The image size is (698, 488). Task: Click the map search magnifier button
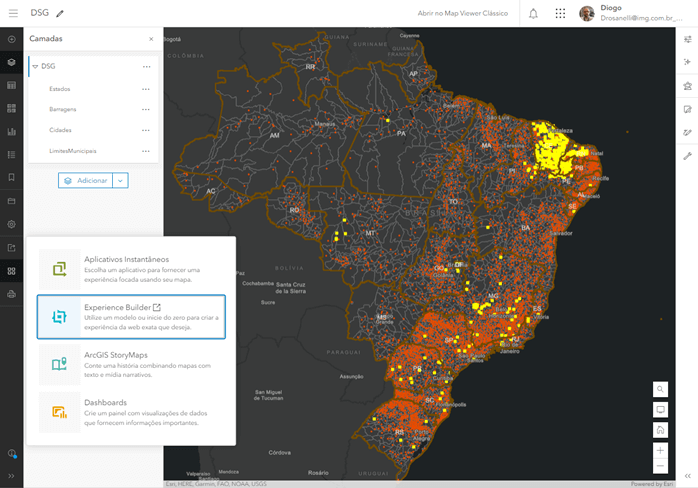[660, 389]
